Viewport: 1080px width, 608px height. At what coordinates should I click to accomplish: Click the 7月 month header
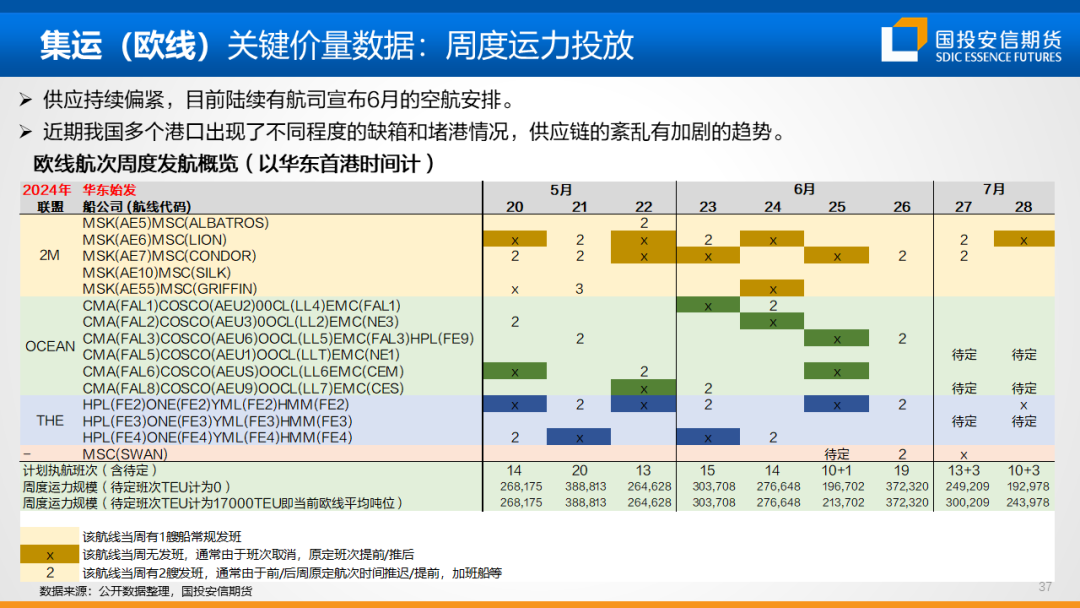pyautogui.click(x=994, y=189)
